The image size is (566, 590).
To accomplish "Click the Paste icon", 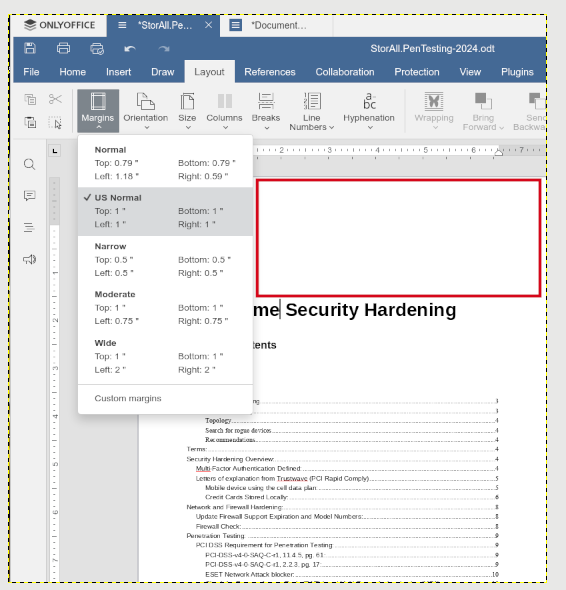I will pos(30,122).
